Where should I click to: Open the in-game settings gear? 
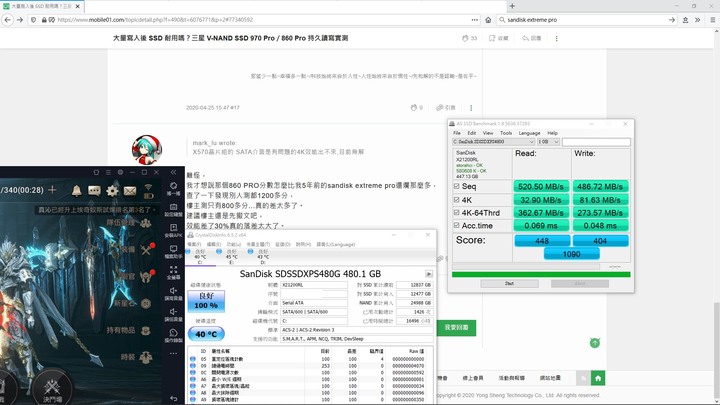click(x=112, y=191)
